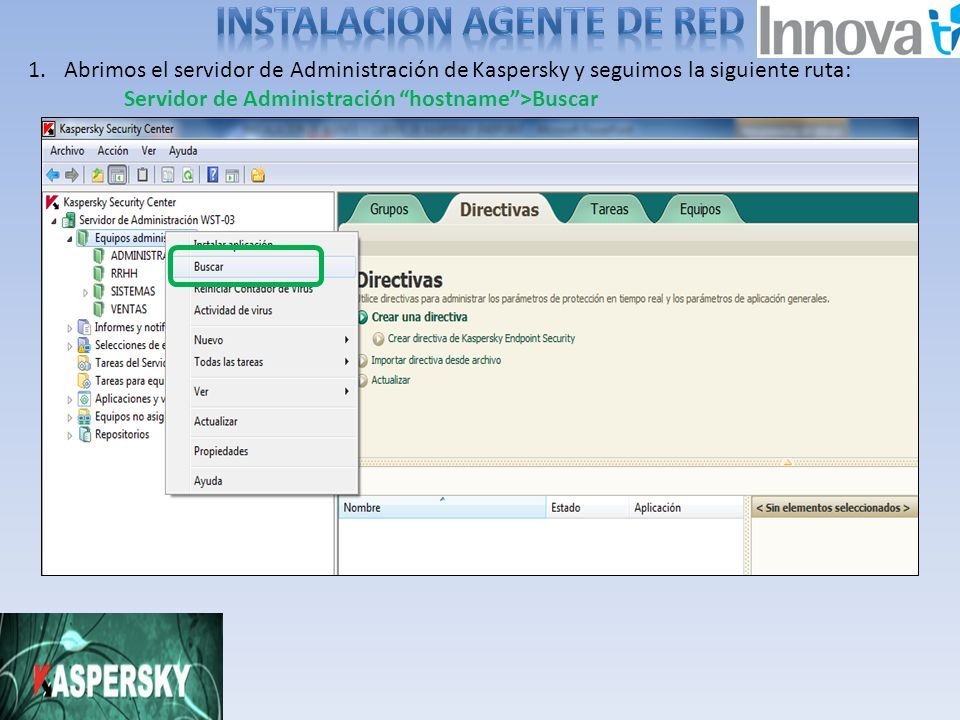Click the Up one level folder icon
This screenshot has width=960, height=720.
tap(97, 175)
